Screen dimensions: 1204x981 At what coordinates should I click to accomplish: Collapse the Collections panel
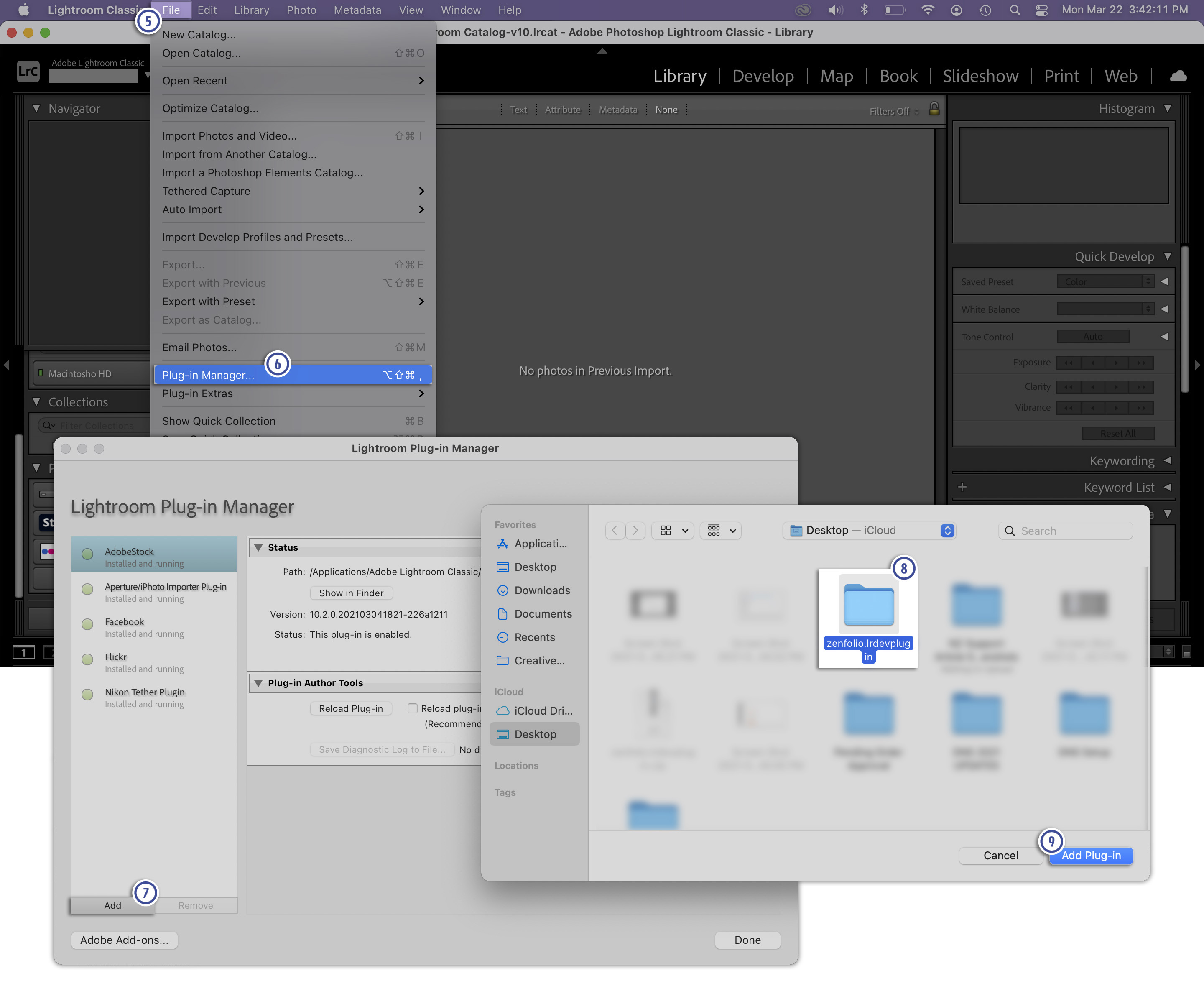coord(37,402)
